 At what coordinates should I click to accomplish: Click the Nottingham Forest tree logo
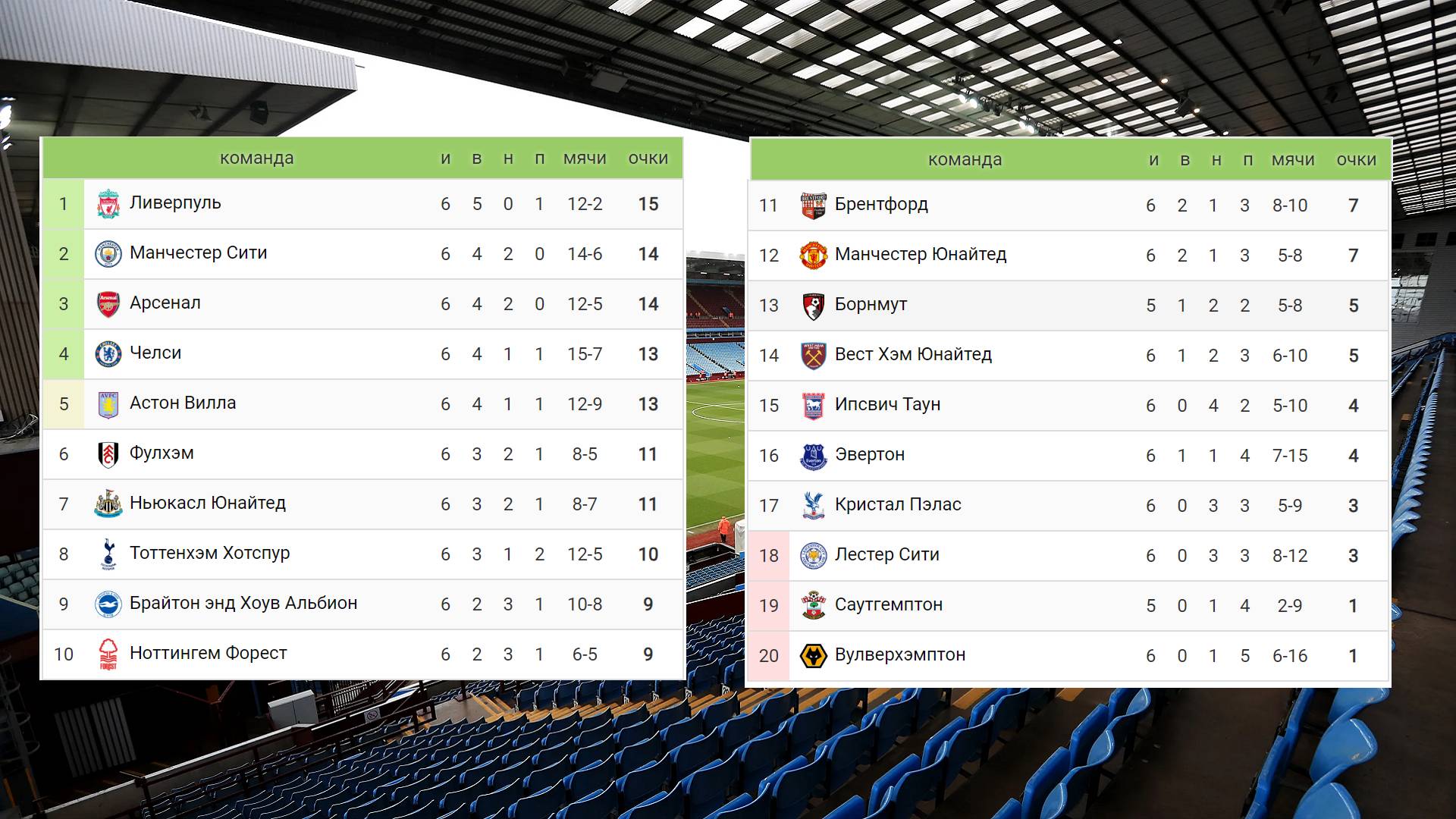(108, 654)
